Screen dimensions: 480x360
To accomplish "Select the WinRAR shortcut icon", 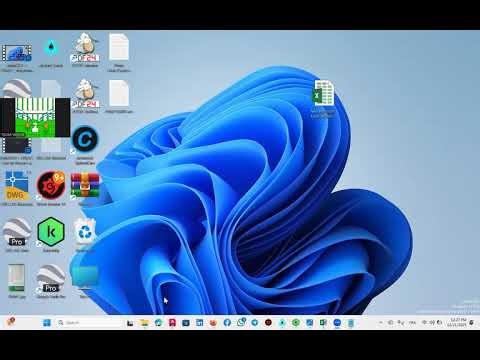I will point(85,185).
